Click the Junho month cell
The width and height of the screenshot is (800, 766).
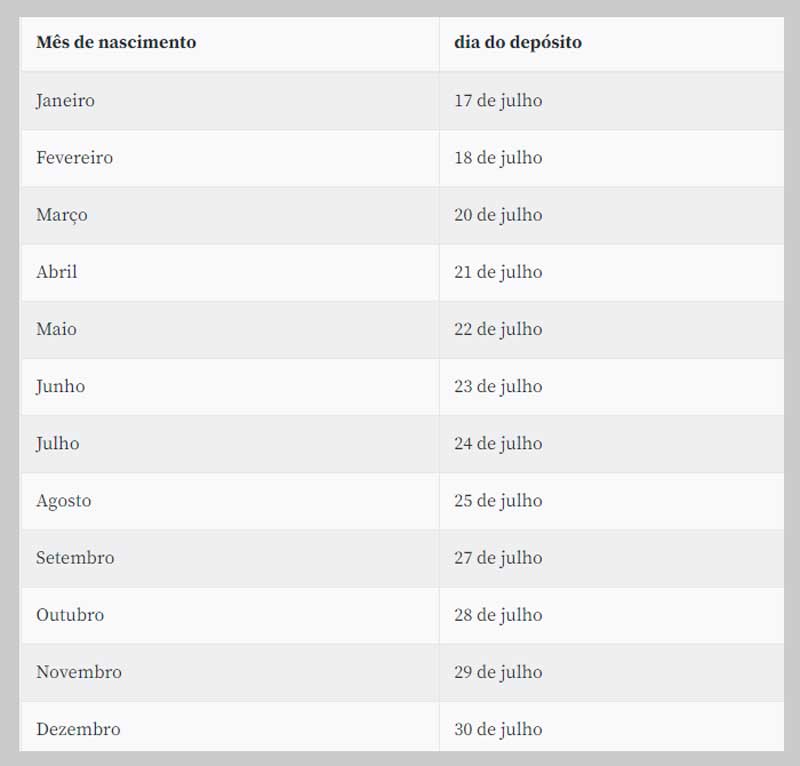pyautogui.click(x=61, y=386)
